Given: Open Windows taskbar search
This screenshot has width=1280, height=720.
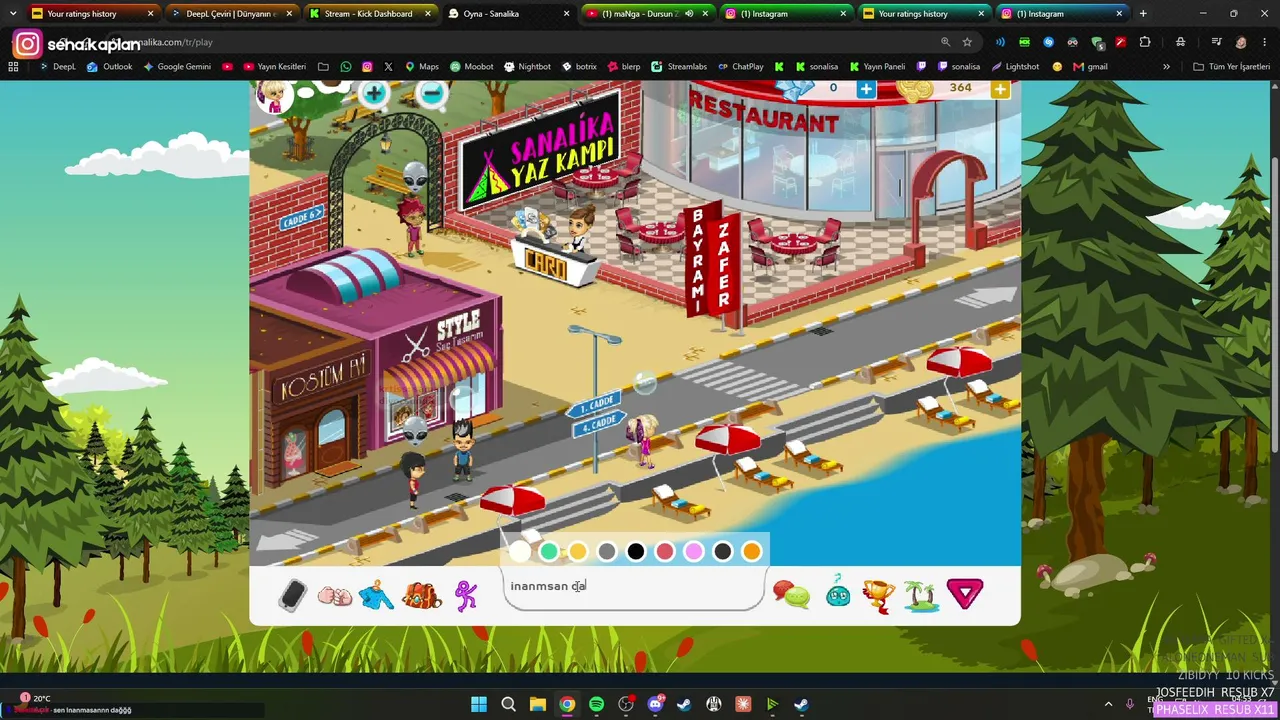Looking at the screenshot, I should (x=508, y=704).
